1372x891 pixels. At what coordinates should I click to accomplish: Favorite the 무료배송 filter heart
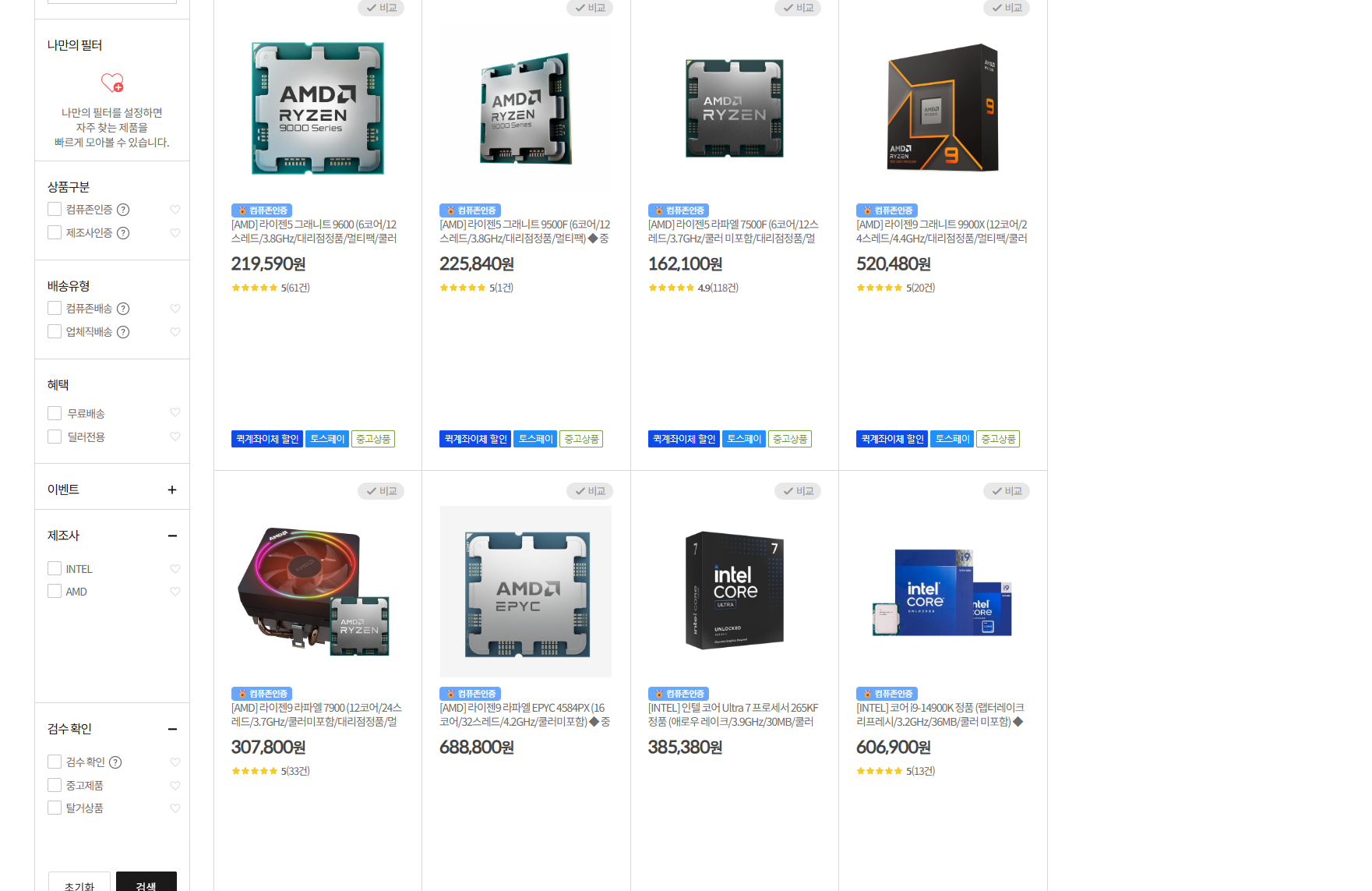coord(175,412)
